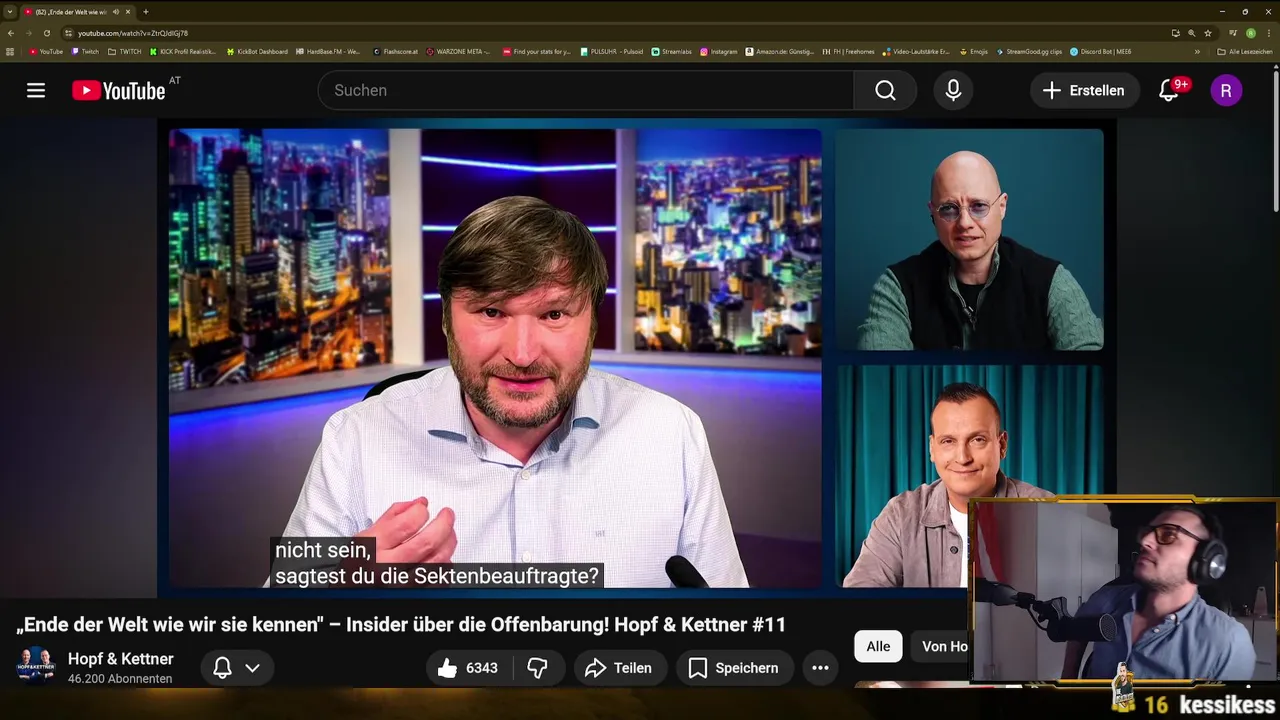
Task: Open the FH | Freehomes bookmark
Action: pos(848,51)
